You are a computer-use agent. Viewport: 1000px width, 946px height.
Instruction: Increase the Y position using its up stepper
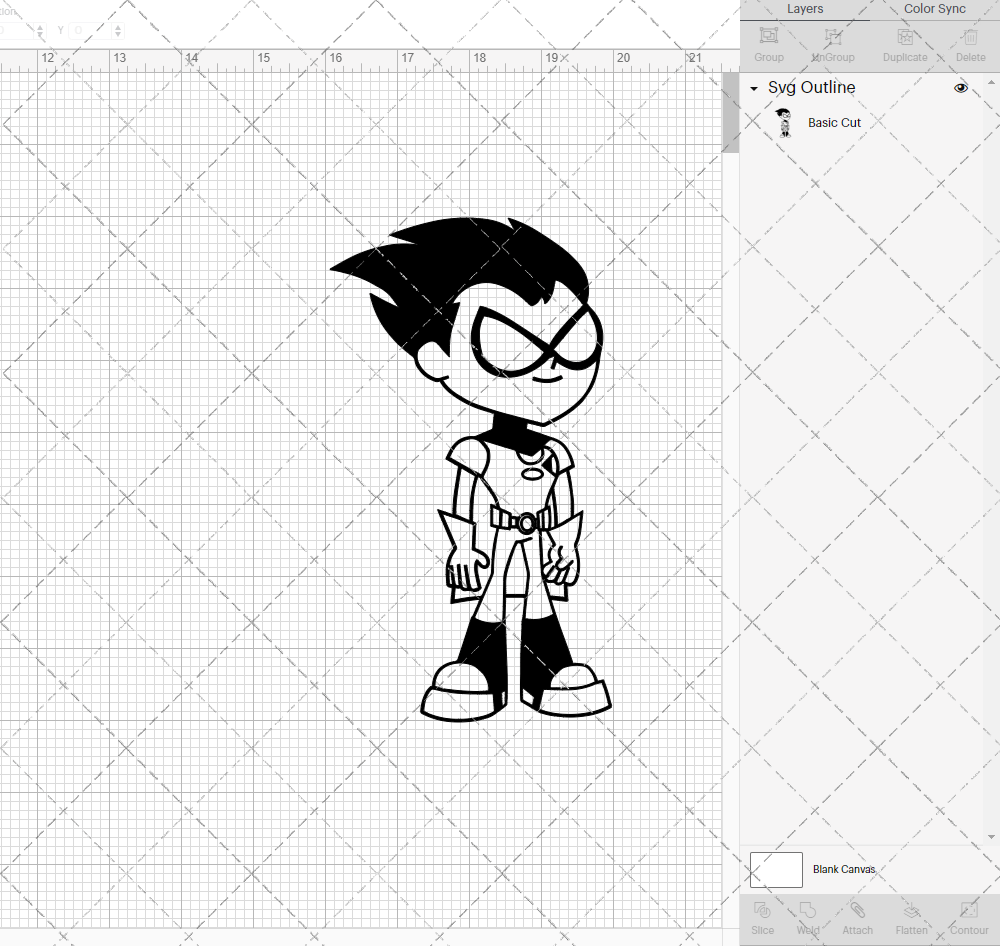click(x=117, y=26)
